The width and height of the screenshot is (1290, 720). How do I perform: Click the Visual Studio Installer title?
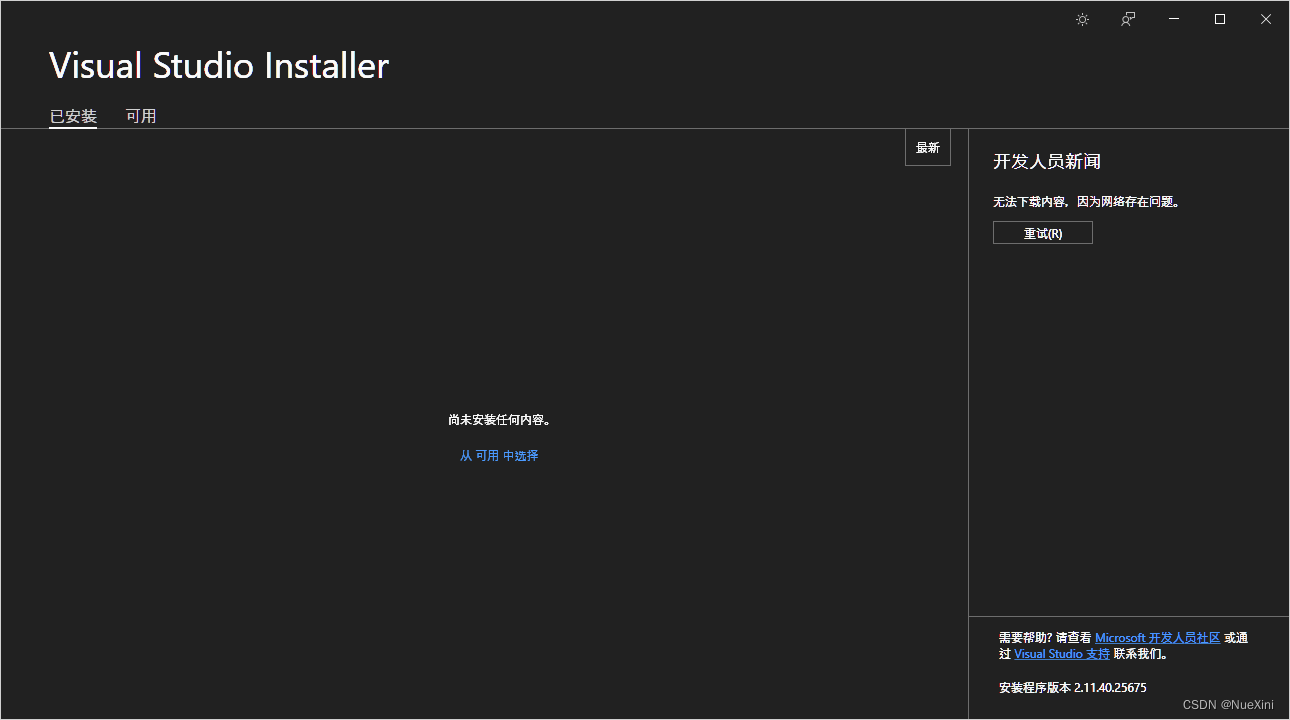[219, 66]
